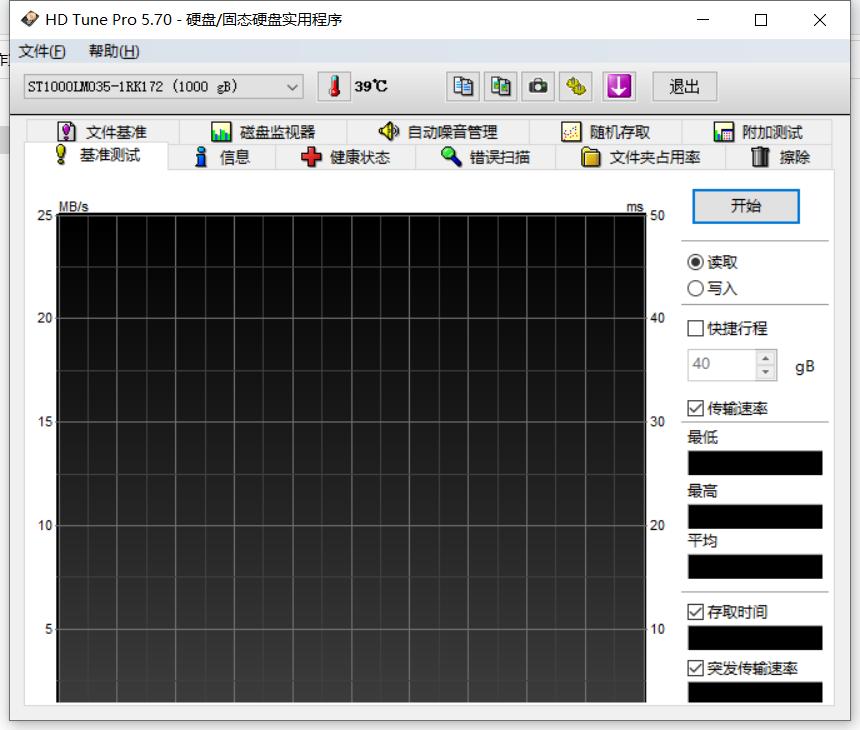Click the purple download update arrow icon

[x=618, y=87]
